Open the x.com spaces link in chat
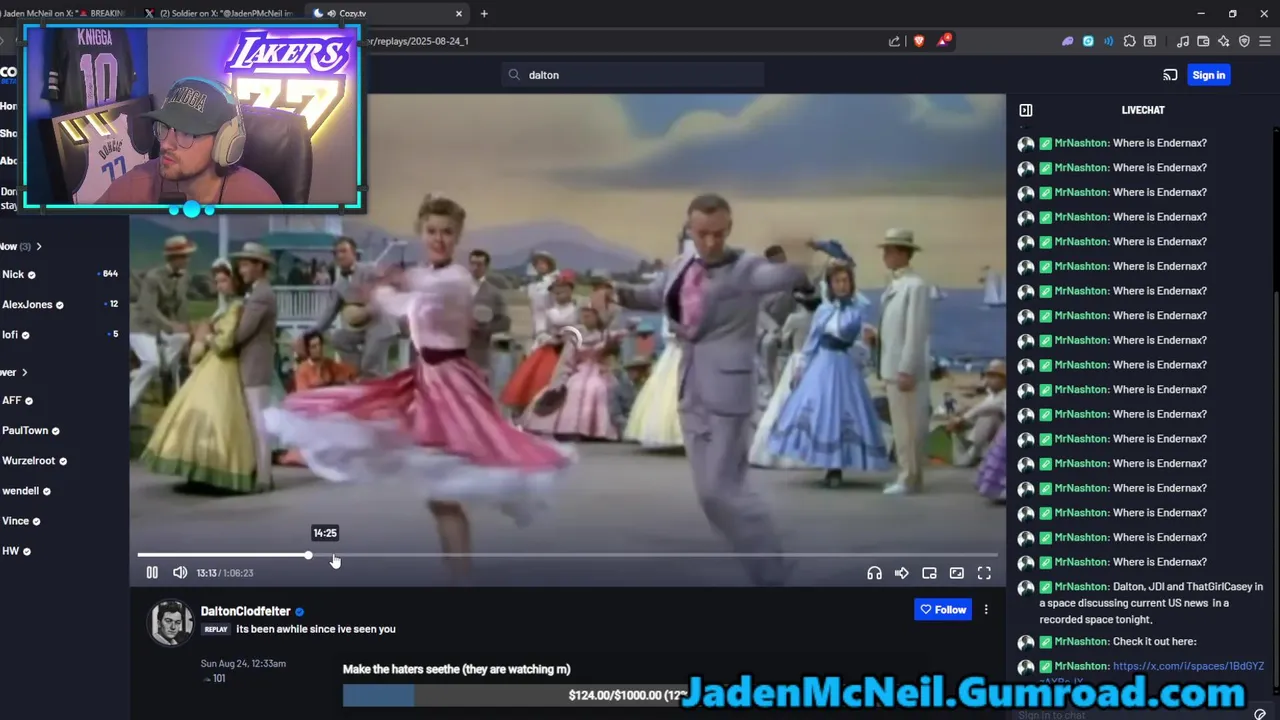 click(1188, 666)
